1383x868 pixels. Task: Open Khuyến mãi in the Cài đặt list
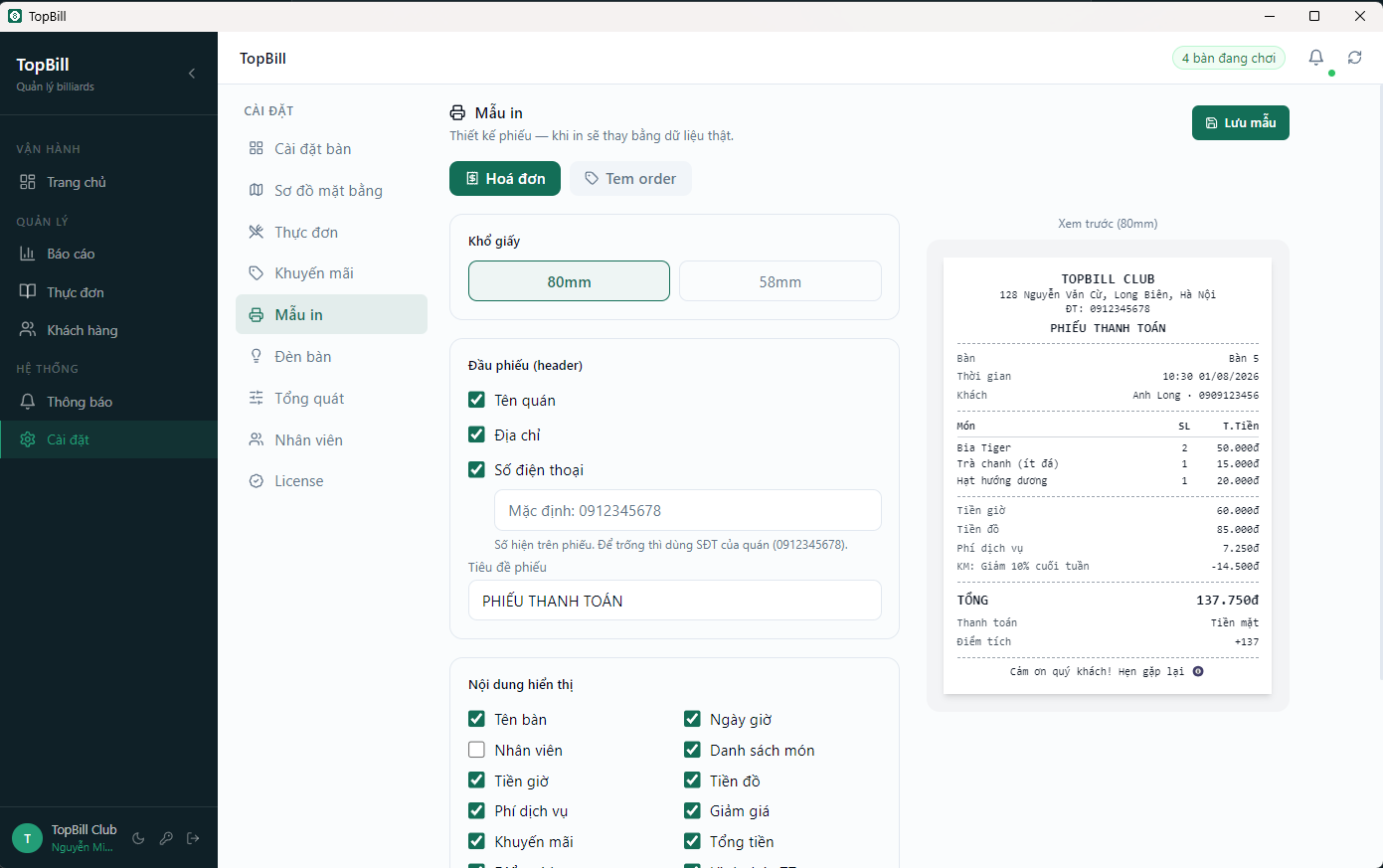[331, 273]
